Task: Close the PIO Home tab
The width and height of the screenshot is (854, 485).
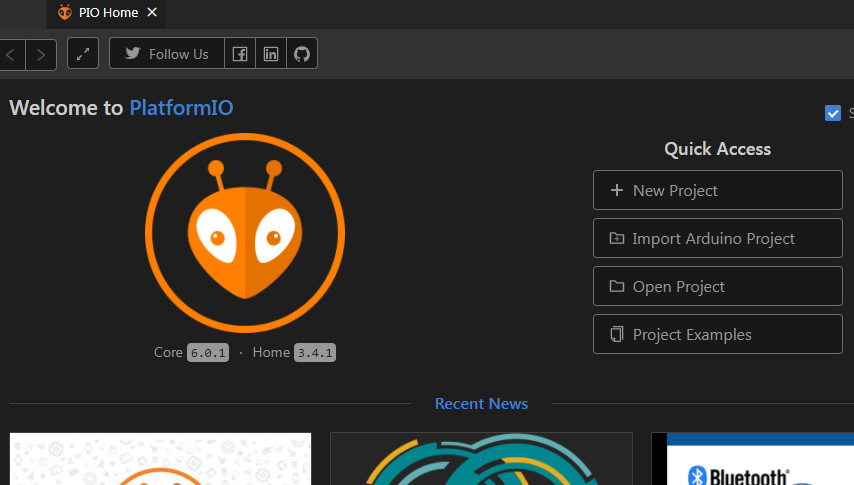Action: point(152,12)
